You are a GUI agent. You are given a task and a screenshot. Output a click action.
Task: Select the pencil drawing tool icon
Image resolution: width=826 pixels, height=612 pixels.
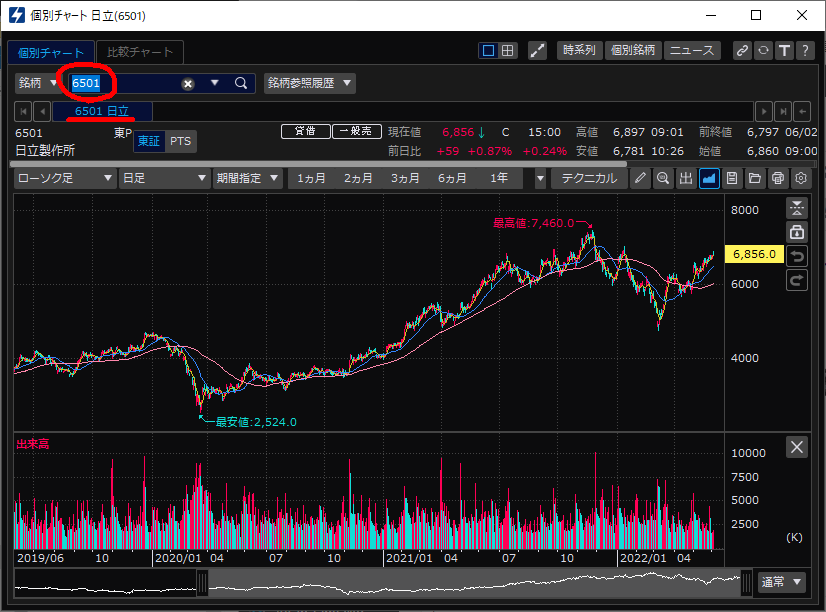[641, 179]
